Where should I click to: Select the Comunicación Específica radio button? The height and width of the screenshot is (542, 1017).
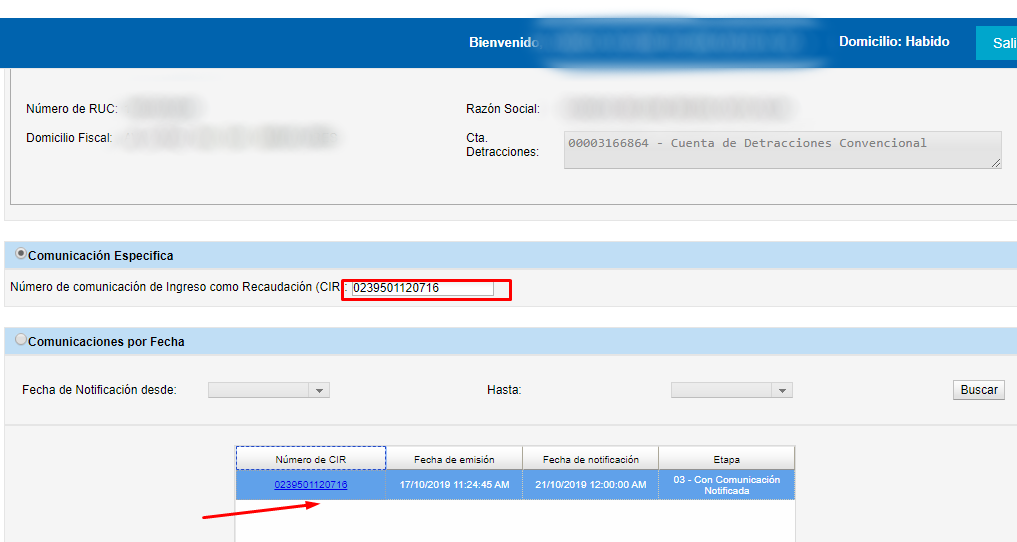tap(21, 254)
